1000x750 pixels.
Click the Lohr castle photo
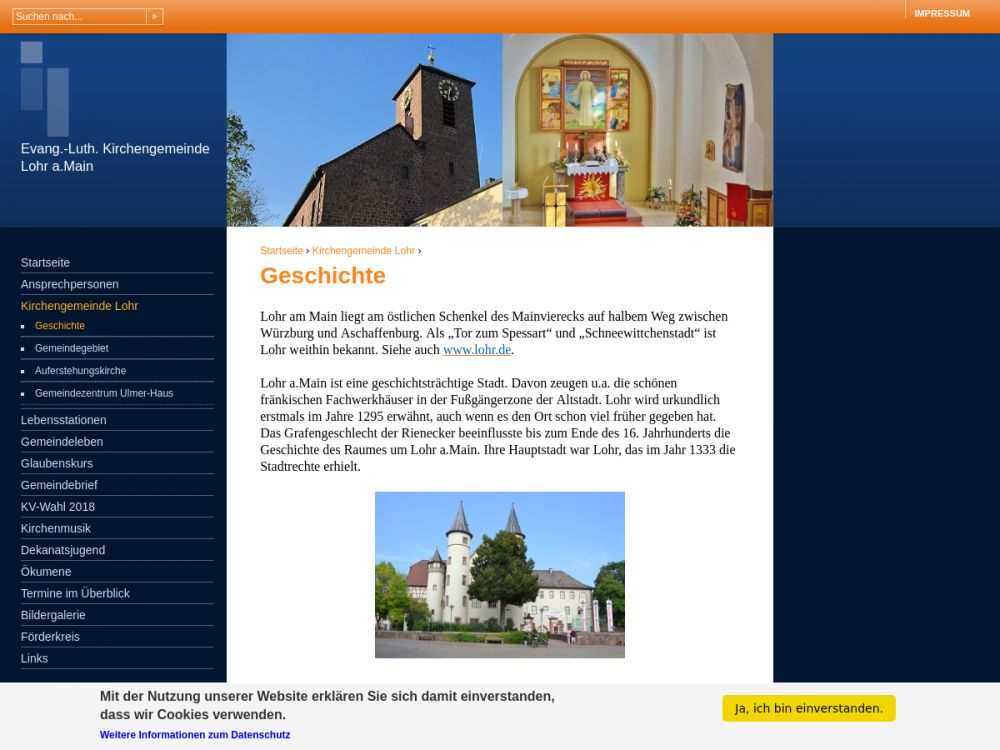click(499, 574)
